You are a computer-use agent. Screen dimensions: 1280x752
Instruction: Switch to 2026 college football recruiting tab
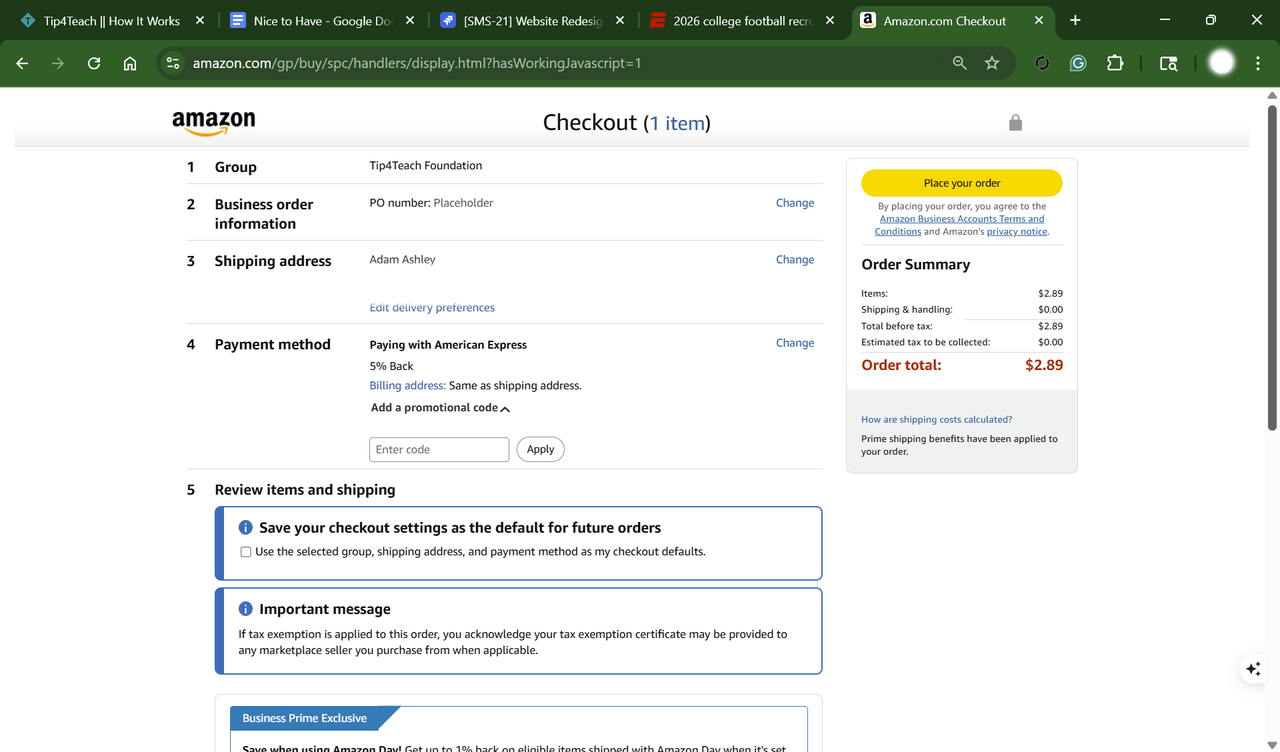(x=741, y=20)
